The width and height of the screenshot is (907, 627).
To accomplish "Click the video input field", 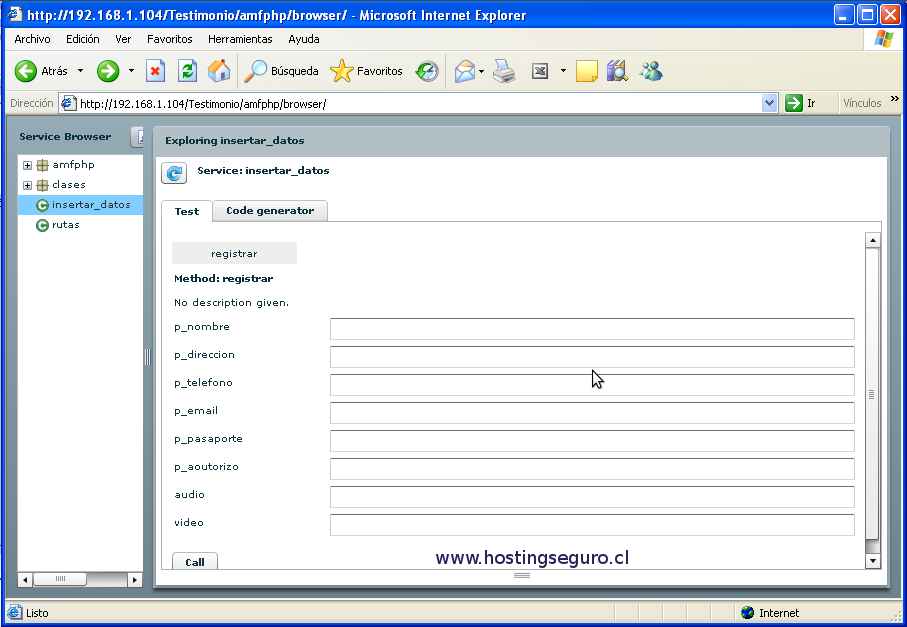I will click(592, 525).
